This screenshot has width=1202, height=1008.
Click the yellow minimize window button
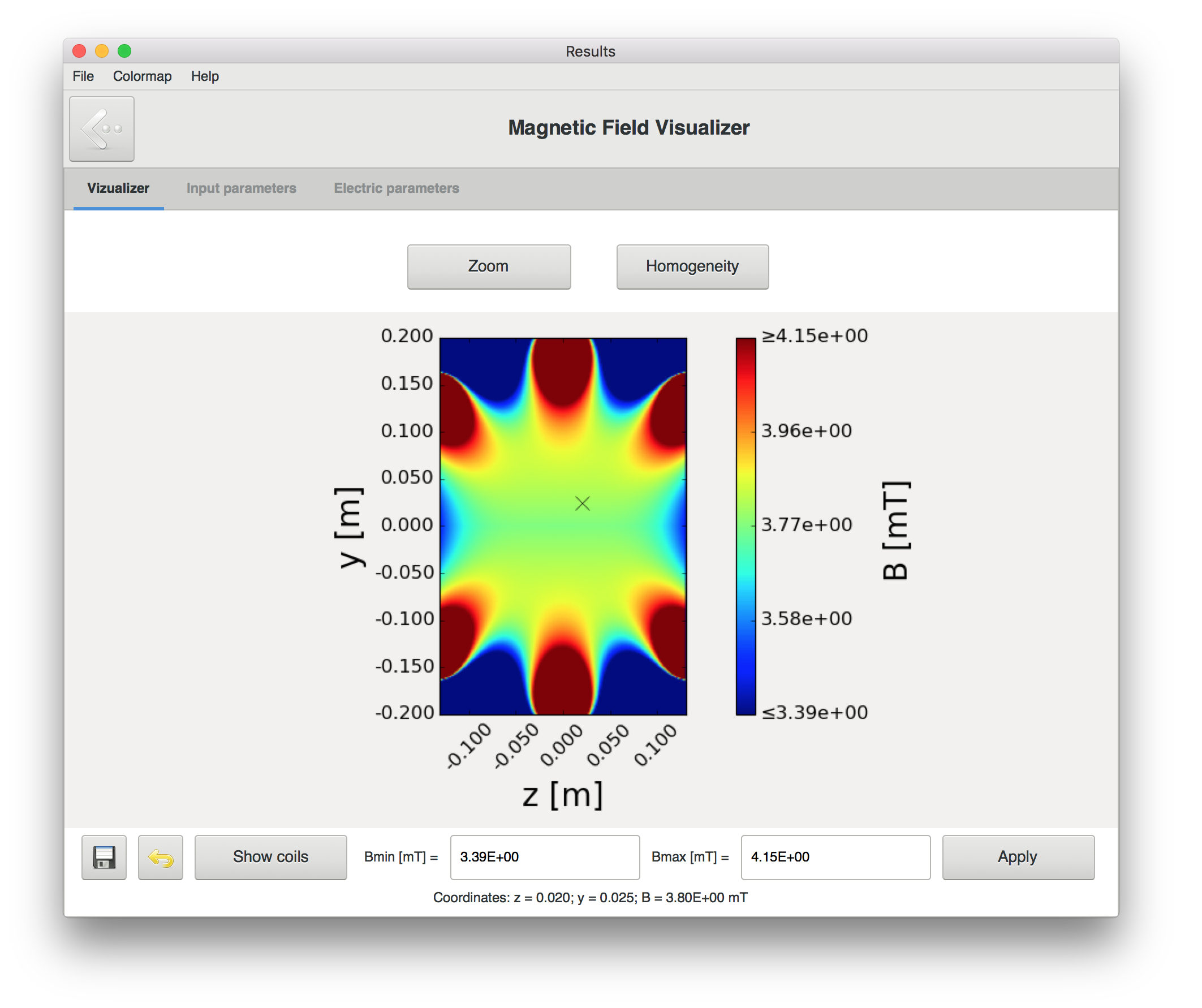click(102, 51)
